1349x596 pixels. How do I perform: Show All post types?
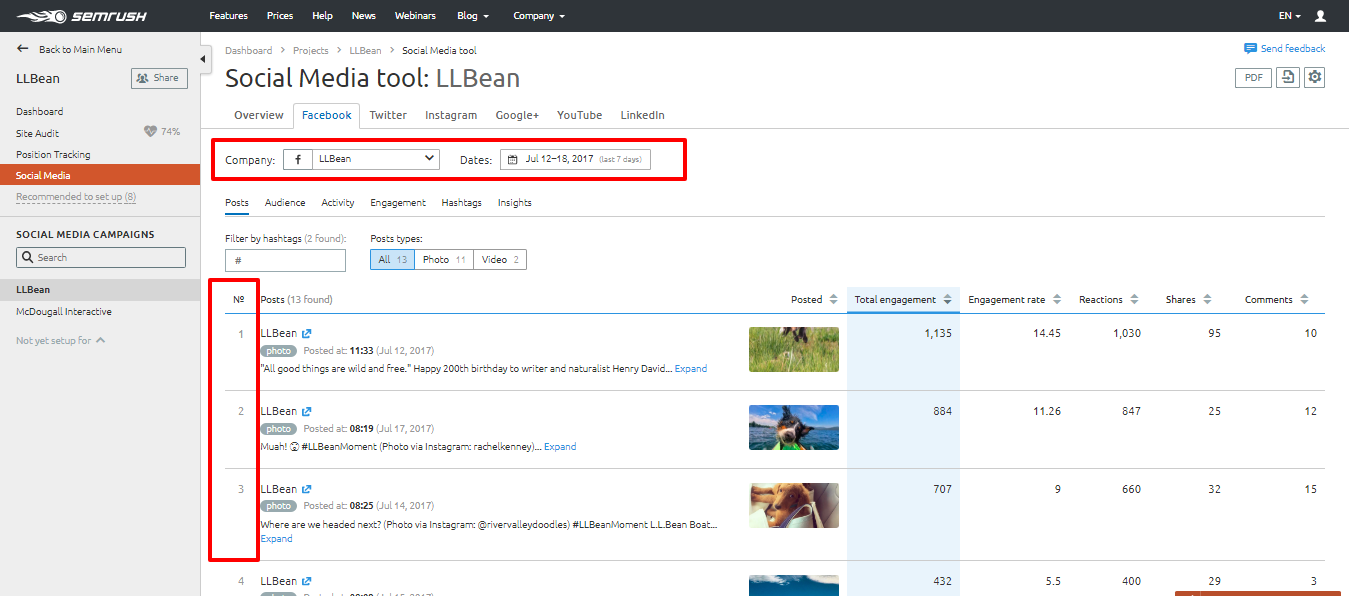pyautogui.click(x=392, y=260)
